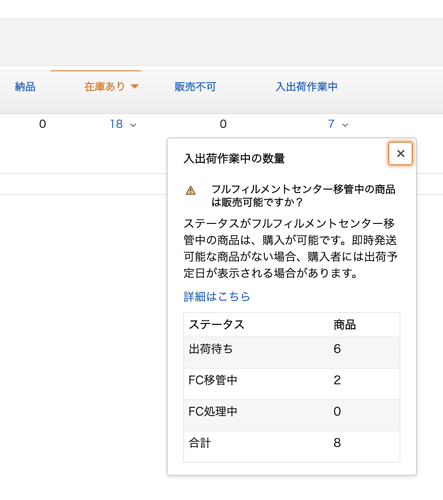Close the 入出荷作業中の数量 popup
The image size is (443, 500).
coord(400,153)
